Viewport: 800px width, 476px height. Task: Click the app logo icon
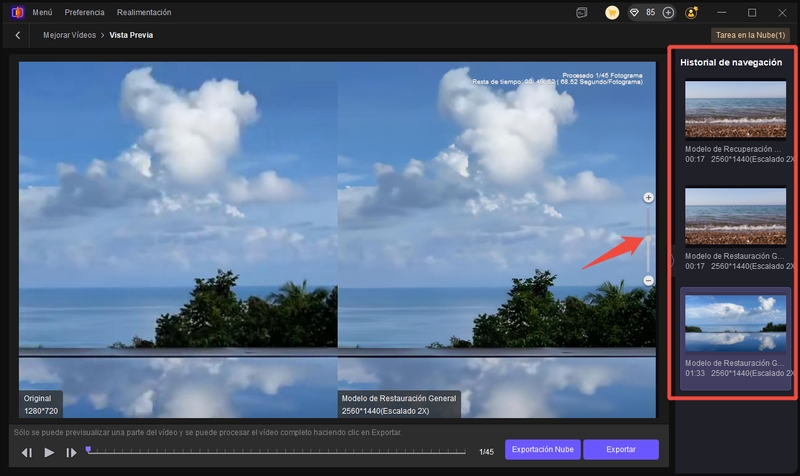pos(17,12)
